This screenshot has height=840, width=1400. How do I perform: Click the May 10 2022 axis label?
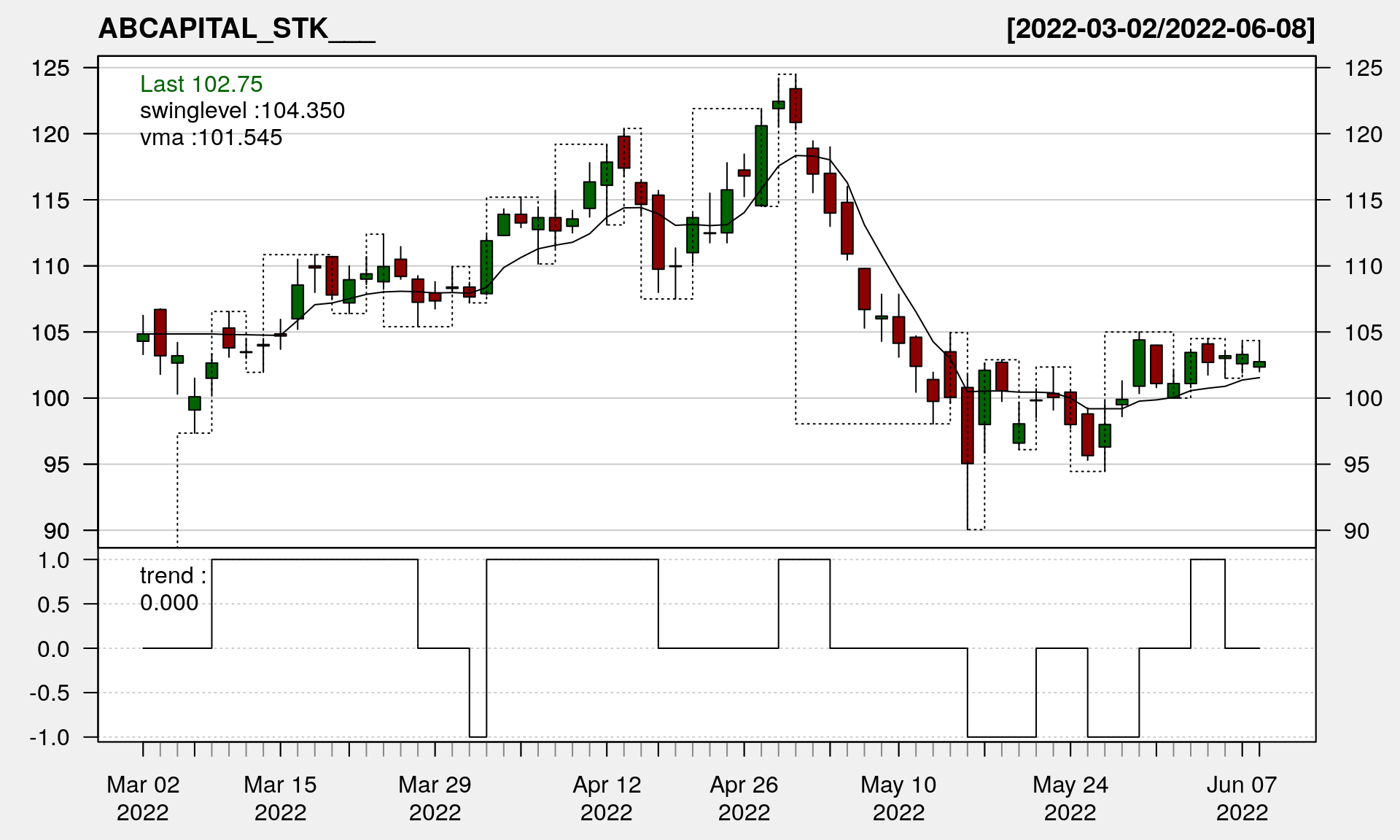tap(898, 798)
